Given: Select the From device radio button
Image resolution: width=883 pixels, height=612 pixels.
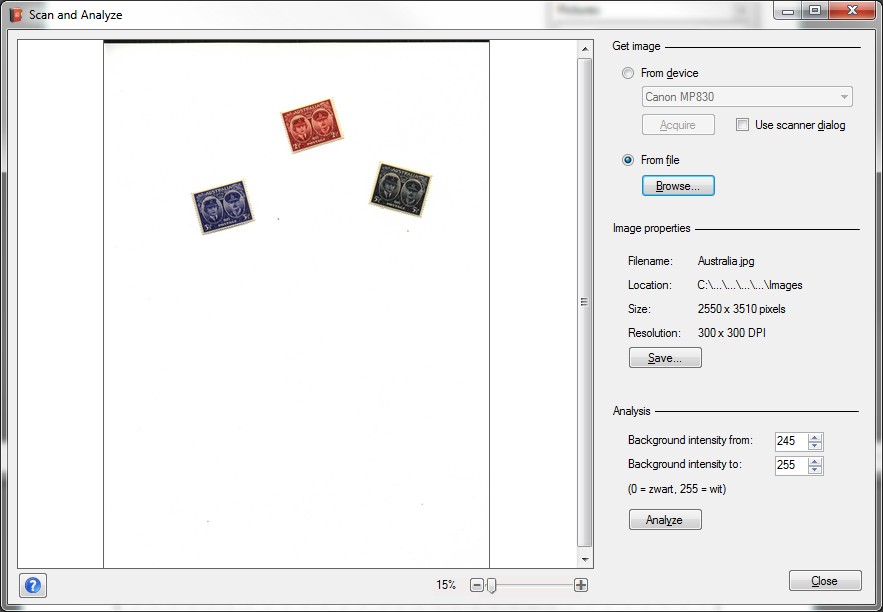Looking at the screenshot, I should click(627, 73).
